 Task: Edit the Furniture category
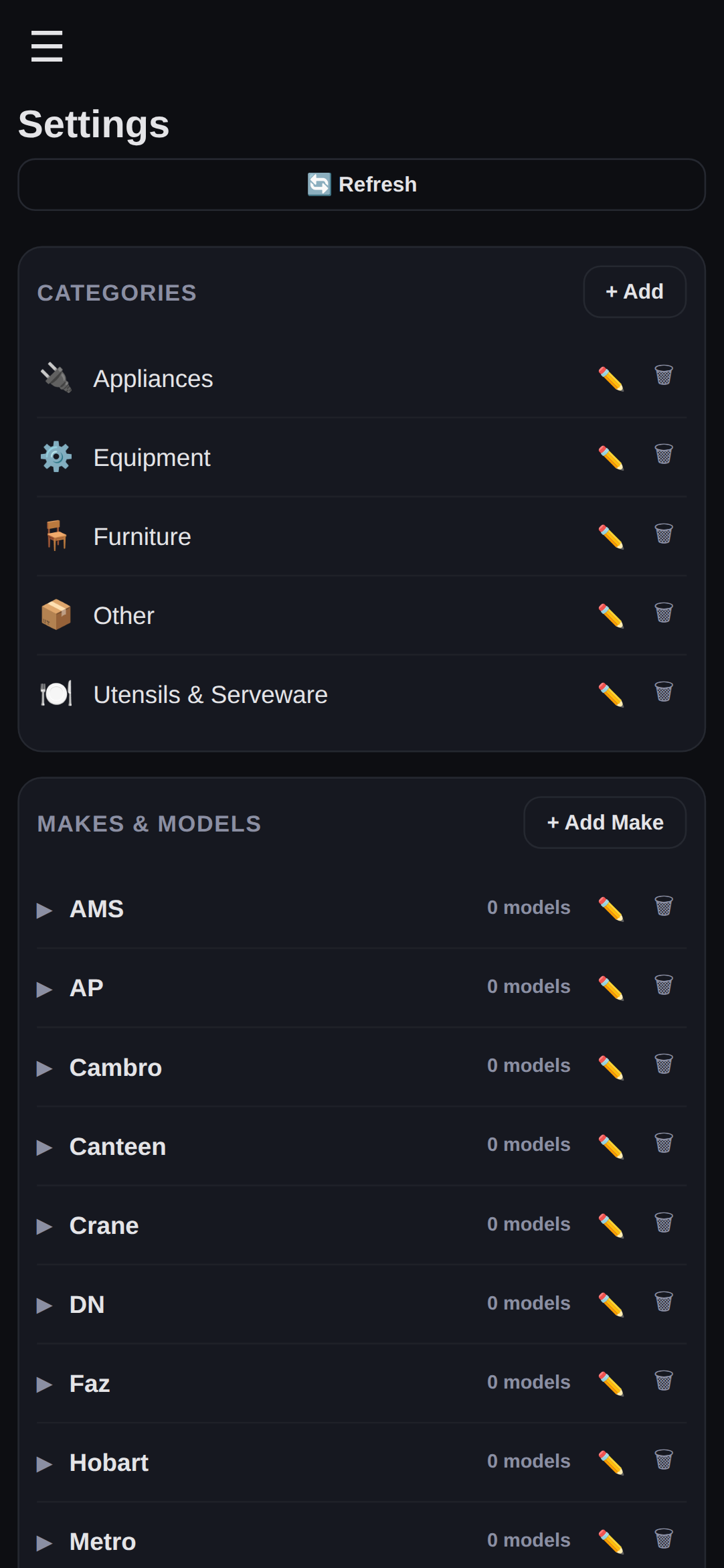coord(611,537)
